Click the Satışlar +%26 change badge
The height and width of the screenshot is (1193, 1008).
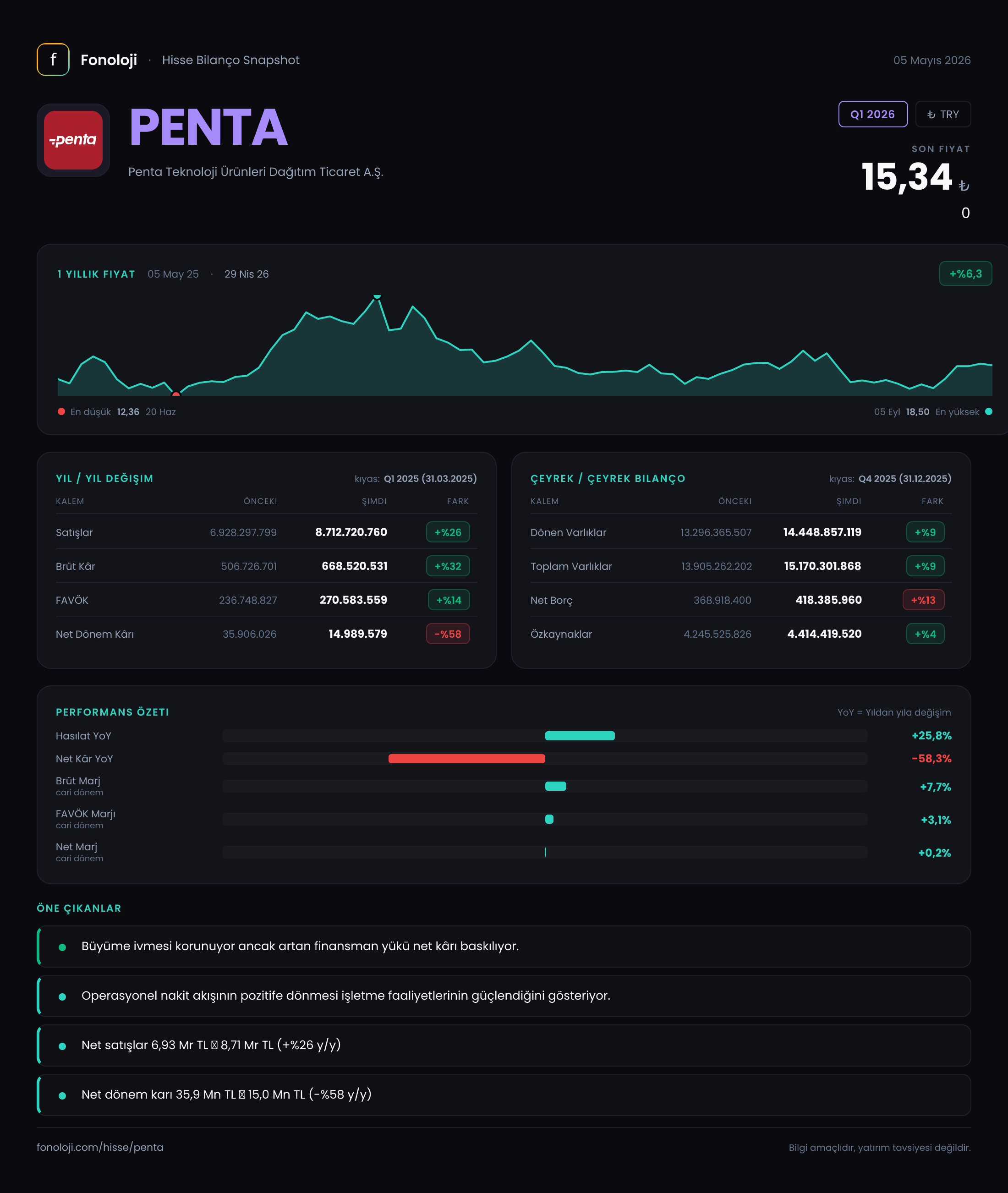448,532
